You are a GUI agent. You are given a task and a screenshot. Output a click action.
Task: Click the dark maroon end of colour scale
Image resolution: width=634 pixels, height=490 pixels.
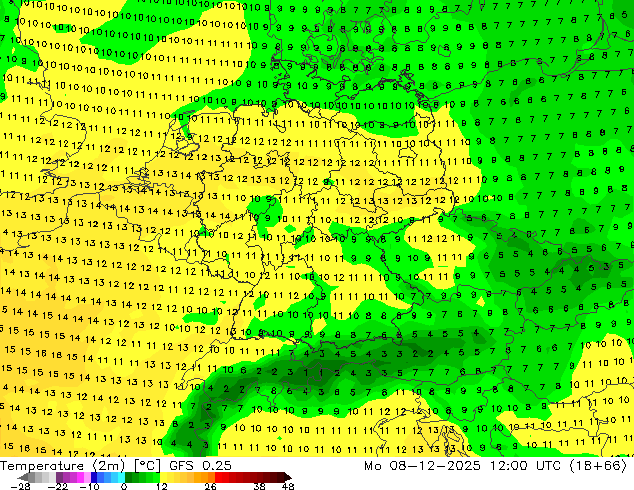click(x=287, y=477)
